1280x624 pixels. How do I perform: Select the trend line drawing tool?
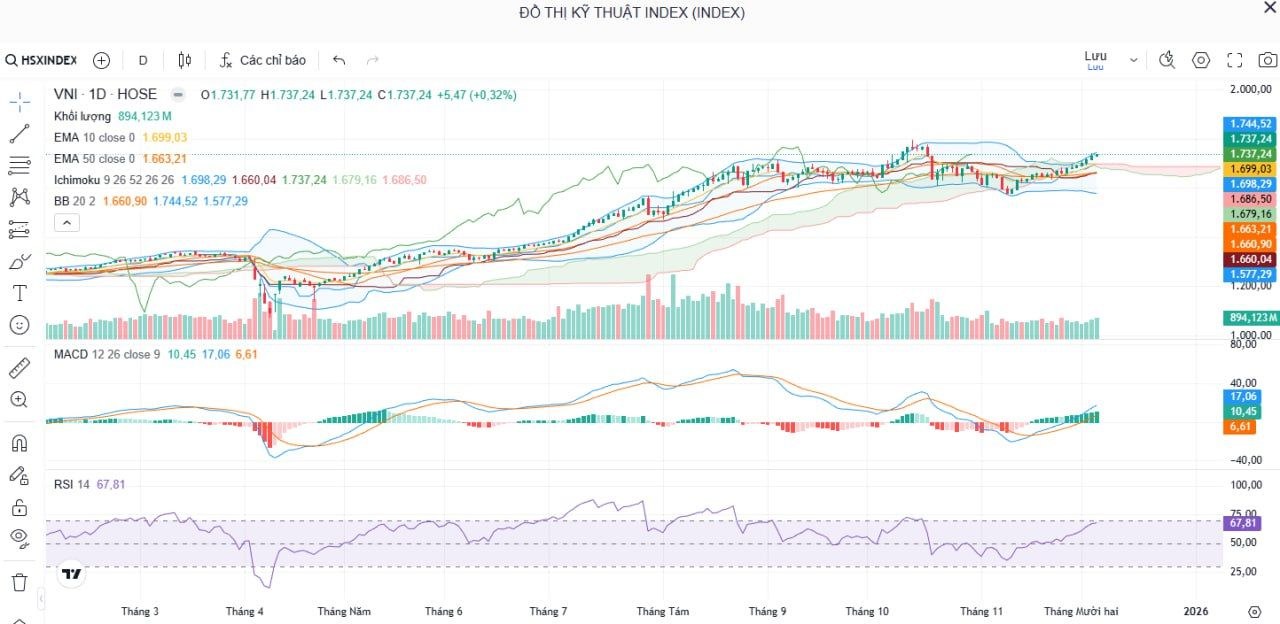click(x=20, y=132)
